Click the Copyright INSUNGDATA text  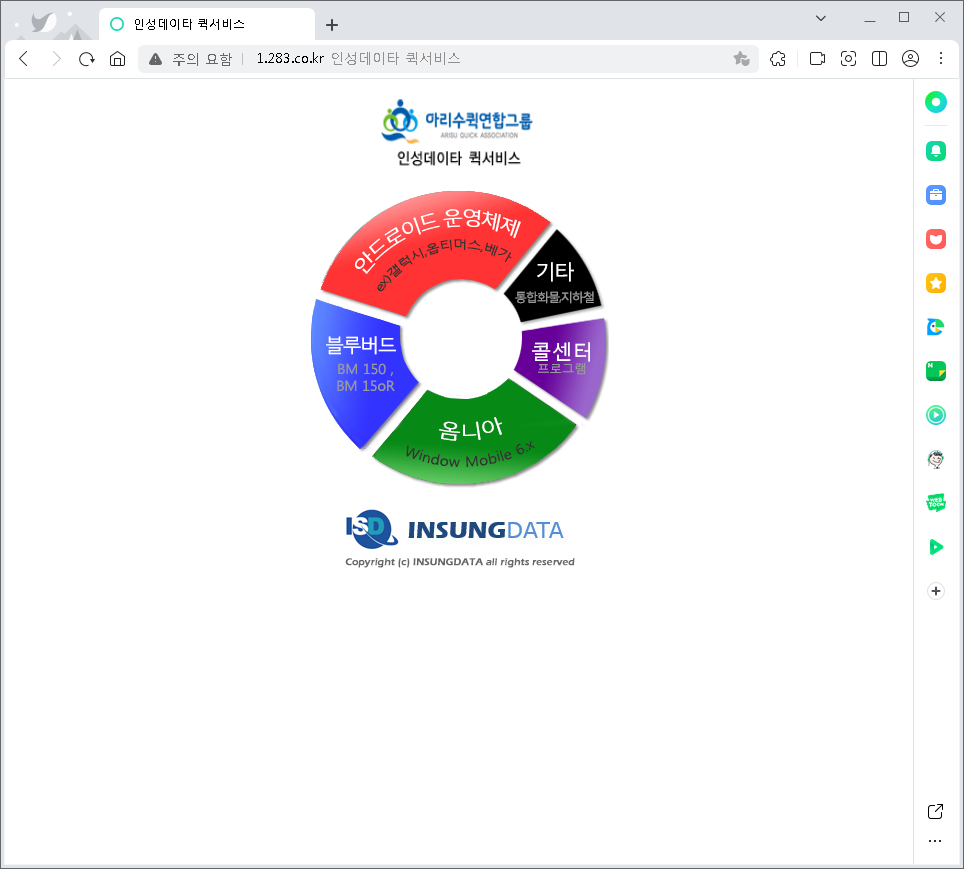coord(460,561)
